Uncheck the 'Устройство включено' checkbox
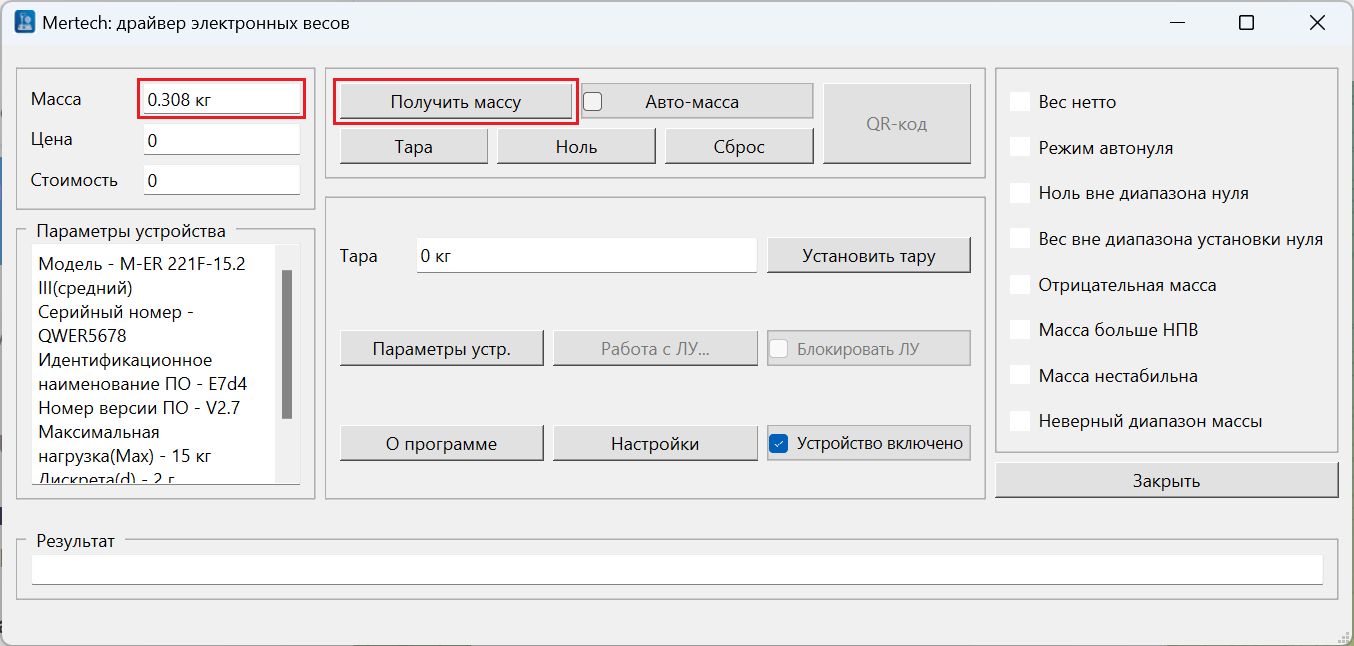The image size is (1354, 646). pos(780,443)
